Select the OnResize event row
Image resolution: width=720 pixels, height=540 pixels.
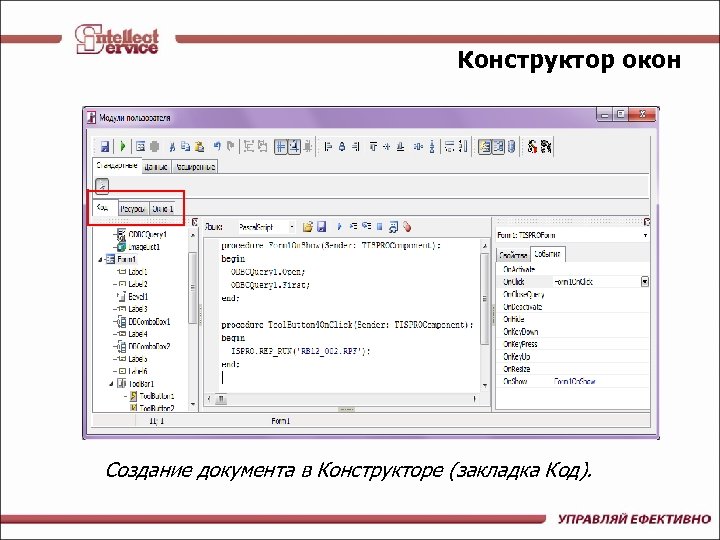click(573, 369)
